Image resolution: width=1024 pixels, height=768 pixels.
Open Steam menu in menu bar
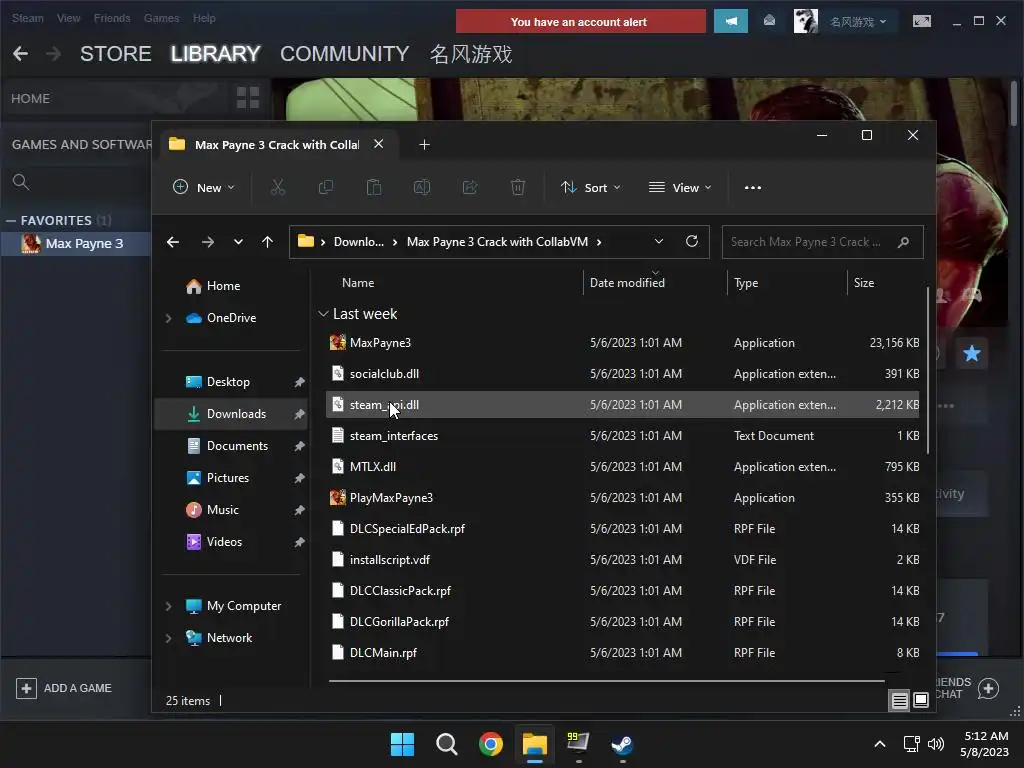[27, 18]
